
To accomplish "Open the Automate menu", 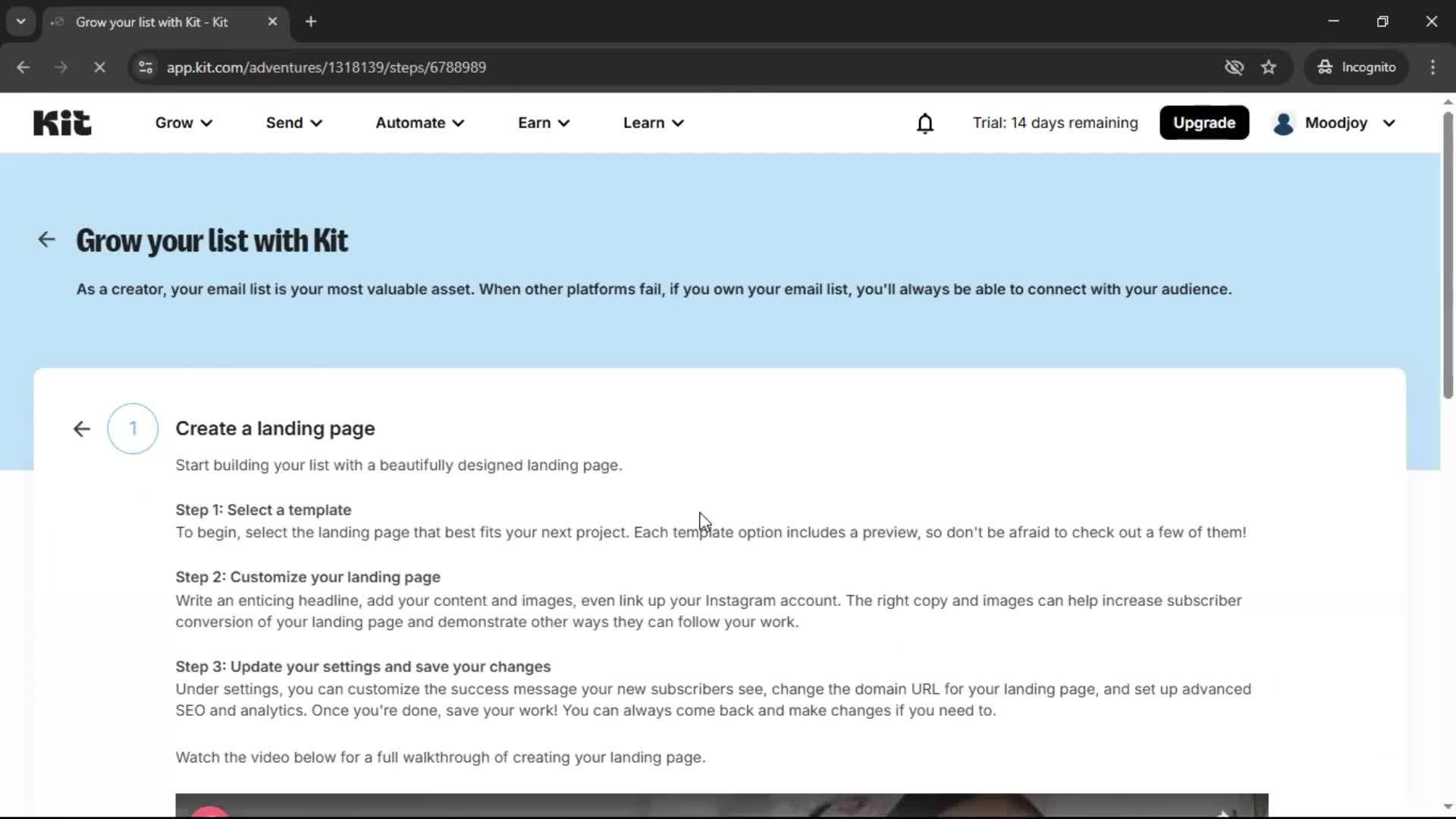I will (x=419, y=122).
